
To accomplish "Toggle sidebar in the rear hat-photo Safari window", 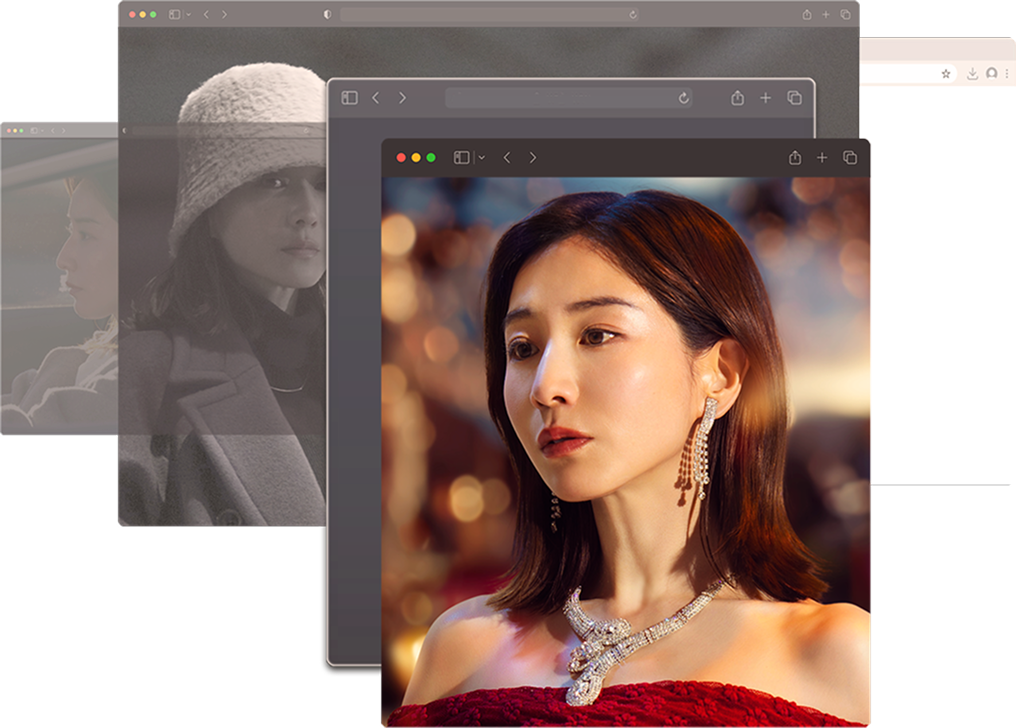I will click(x=174, y=14).
